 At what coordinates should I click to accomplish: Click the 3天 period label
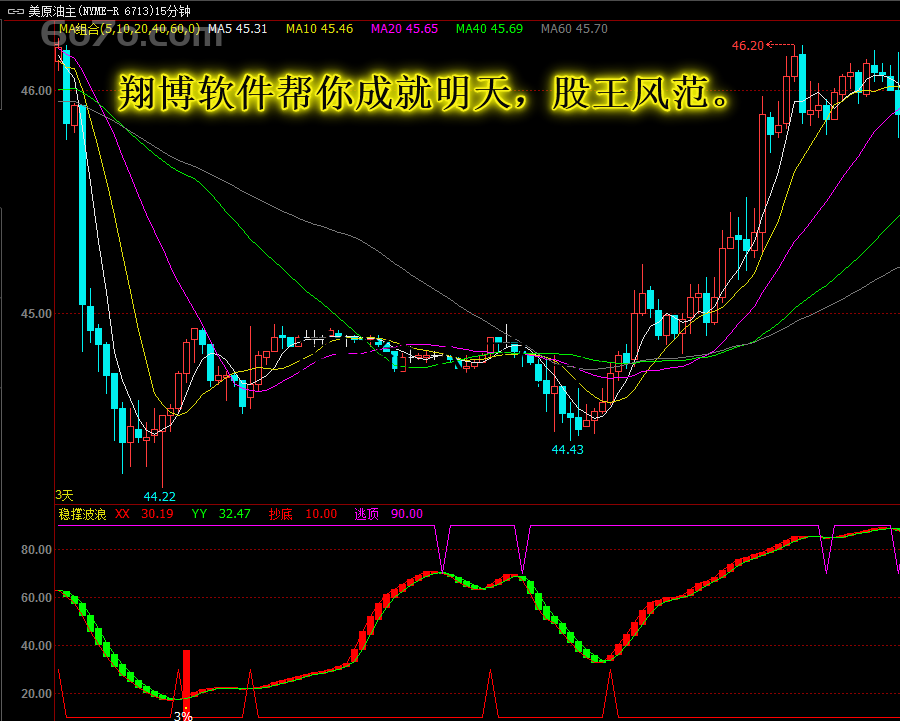pos(64,495)
